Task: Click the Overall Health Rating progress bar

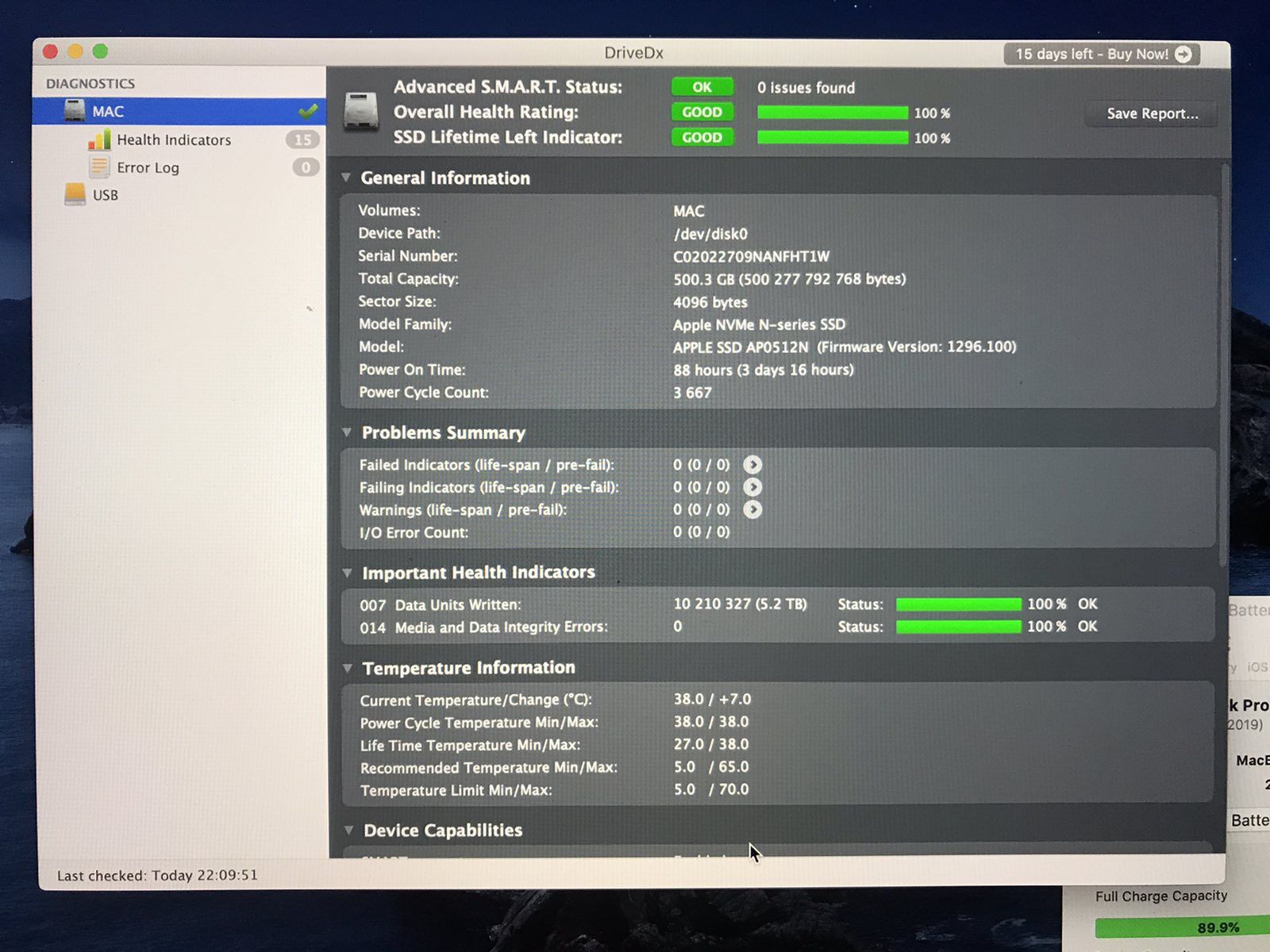Action: coord(832,113)
